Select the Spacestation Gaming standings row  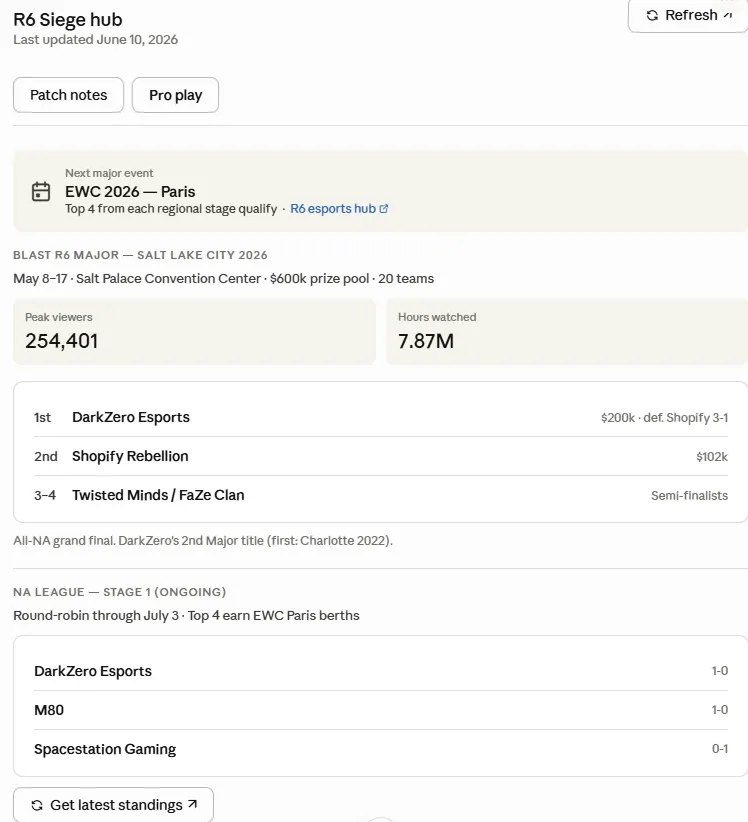(x=381, y=749)
